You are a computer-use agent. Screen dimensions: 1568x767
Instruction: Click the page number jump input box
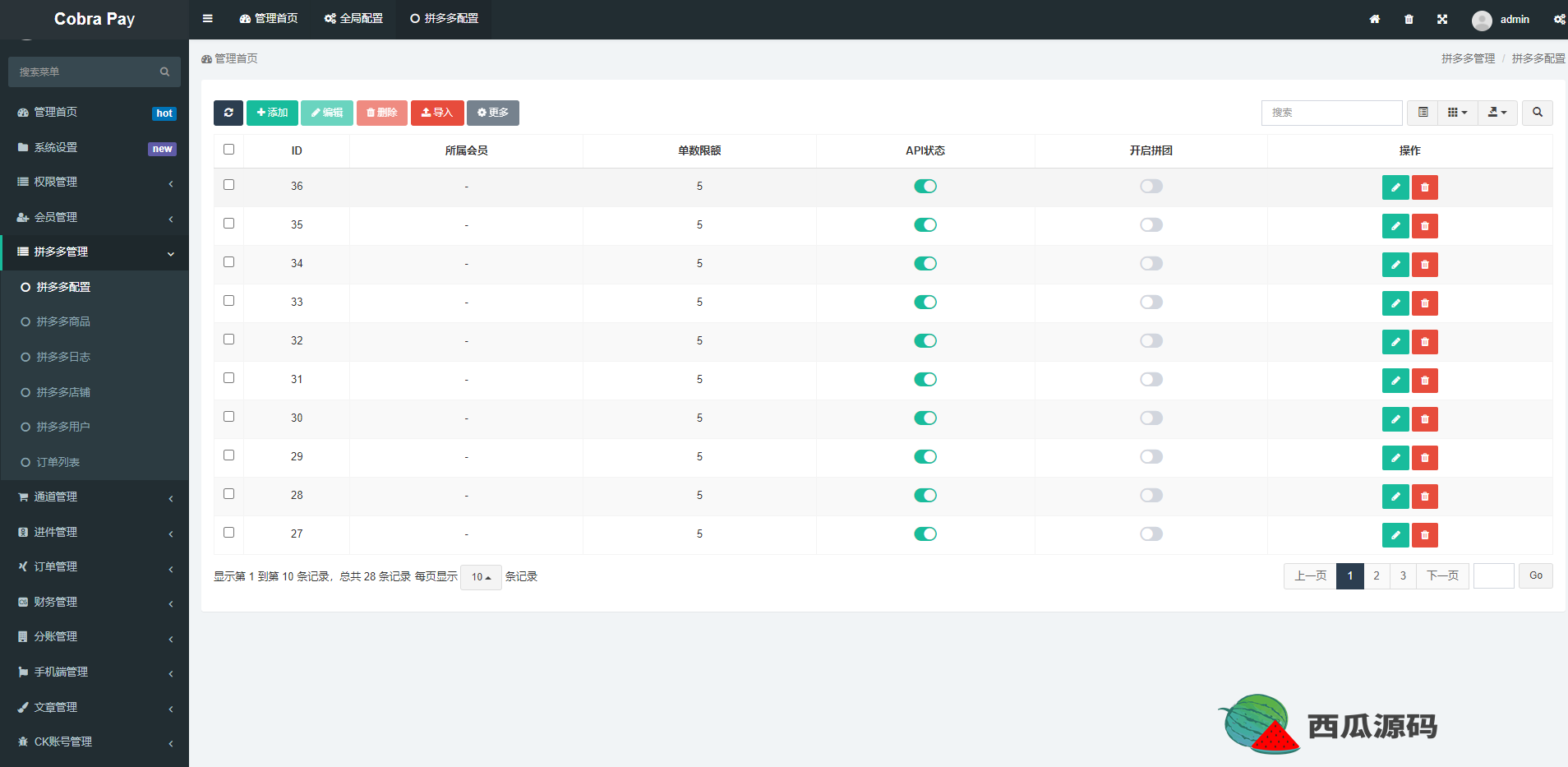coord(1494,576)
